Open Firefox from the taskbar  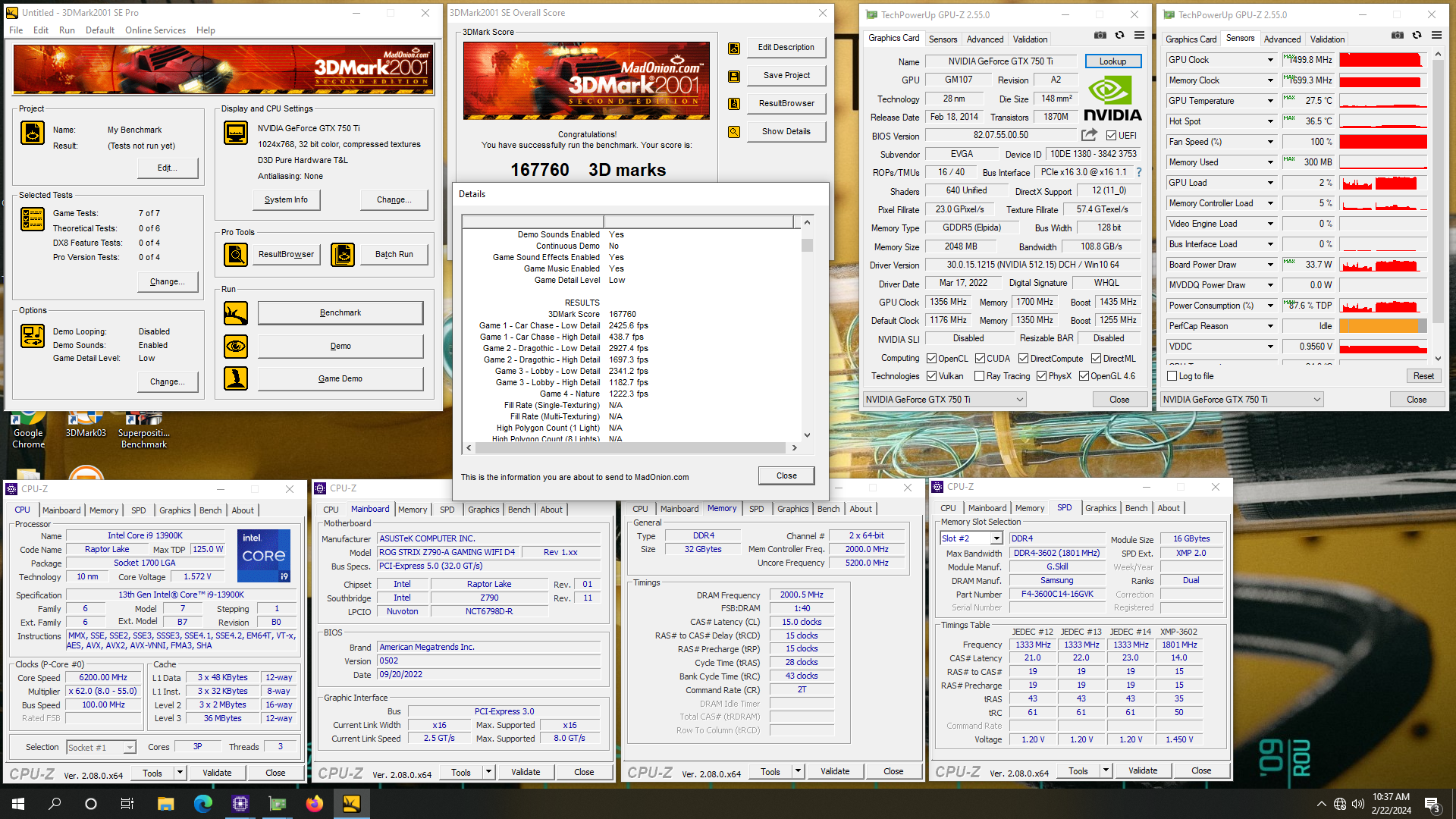(314, 804)
